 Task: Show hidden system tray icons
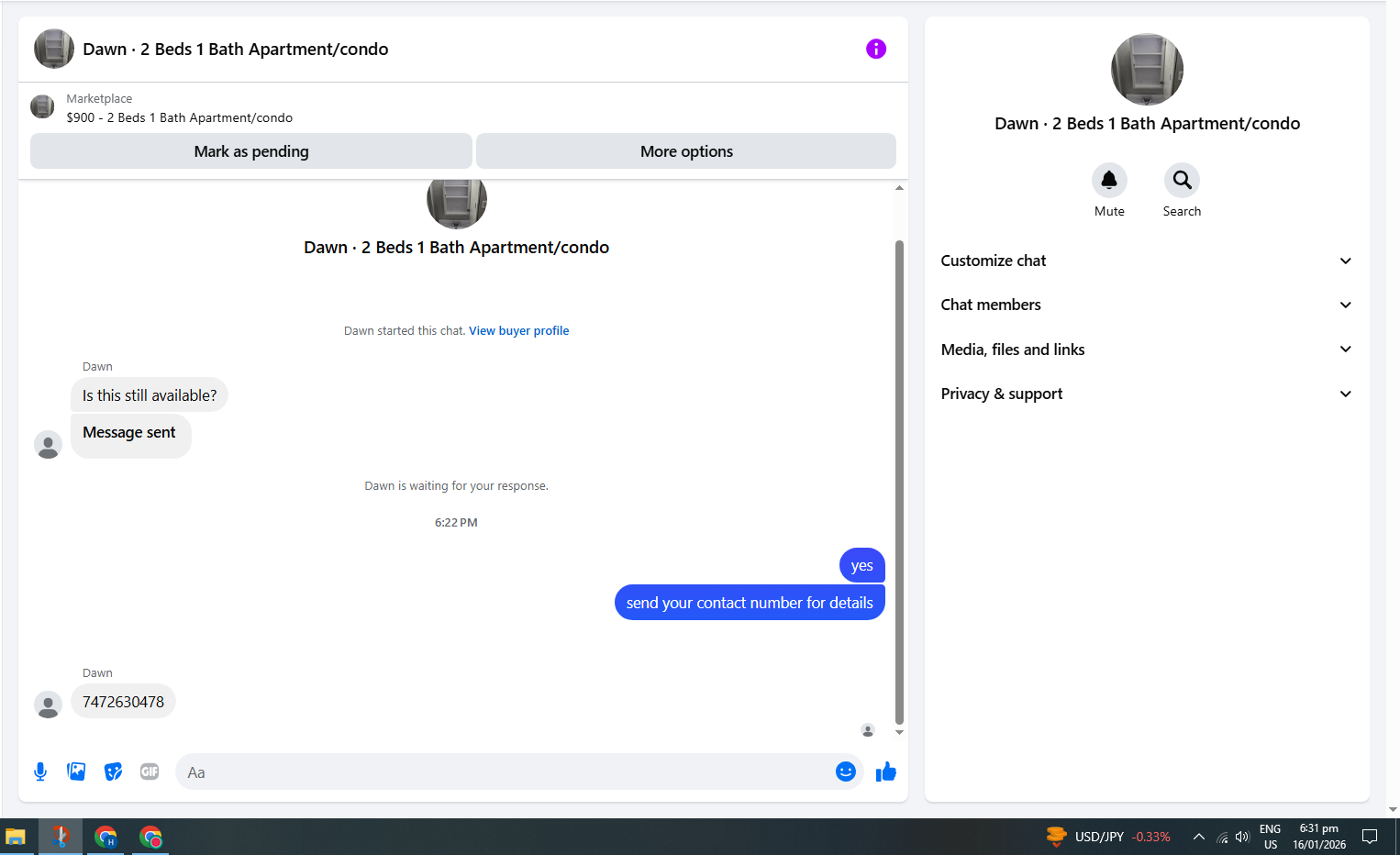click(1198, 837)
